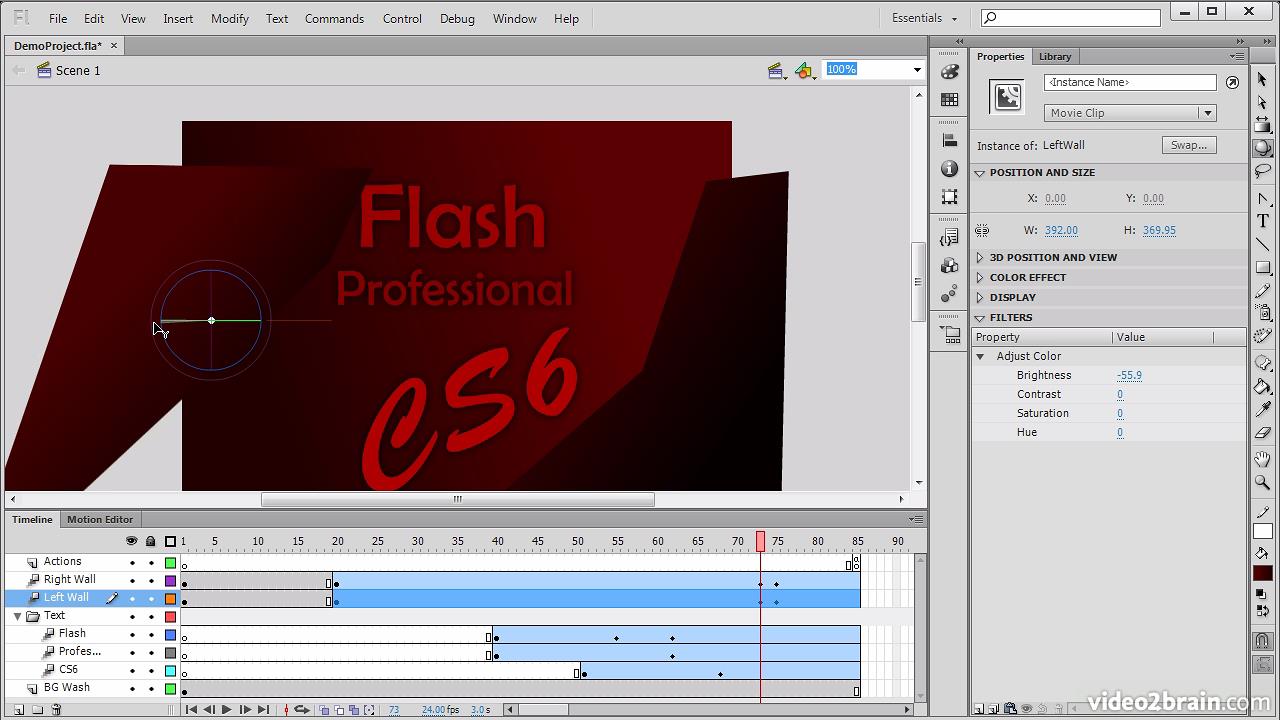The image size is (1280, 720).
Task: Switch to the Library tab
Action: click(x=1054, y=56)
